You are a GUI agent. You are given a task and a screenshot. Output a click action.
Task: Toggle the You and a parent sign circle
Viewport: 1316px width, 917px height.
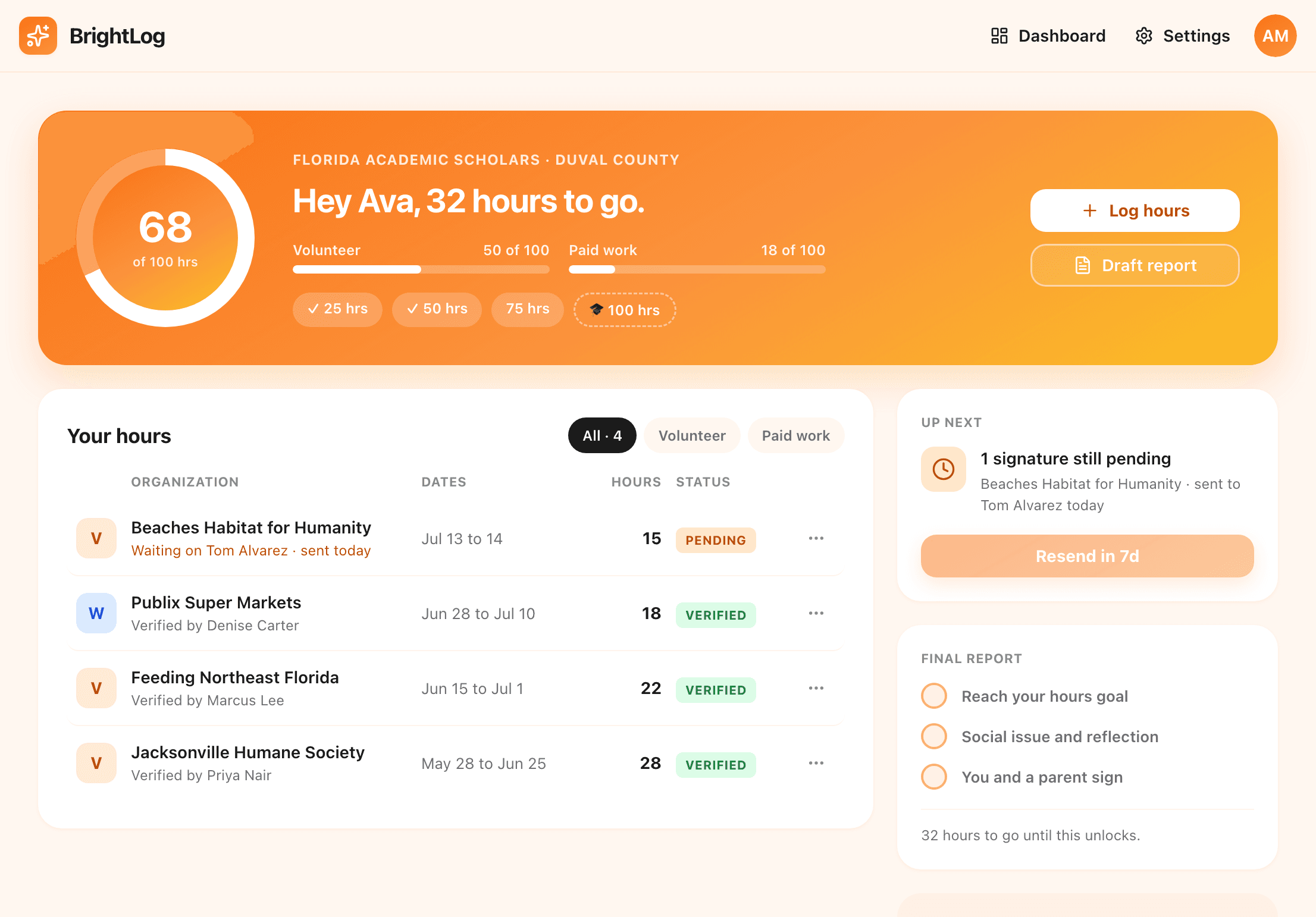934,777
